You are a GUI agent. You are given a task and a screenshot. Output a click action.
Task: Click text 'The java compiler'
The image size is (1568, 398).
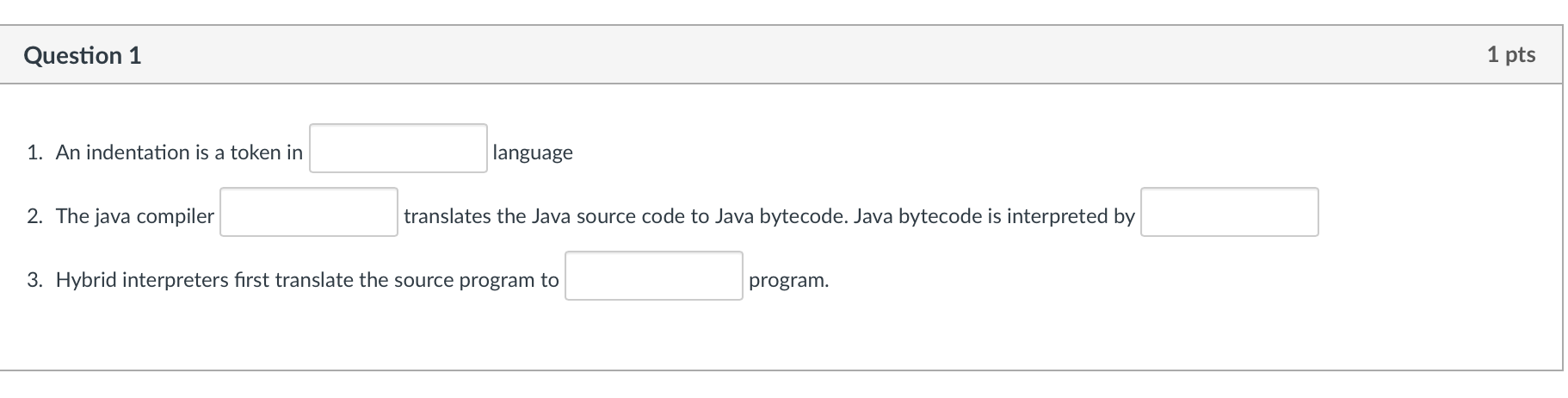click(135, 216)
